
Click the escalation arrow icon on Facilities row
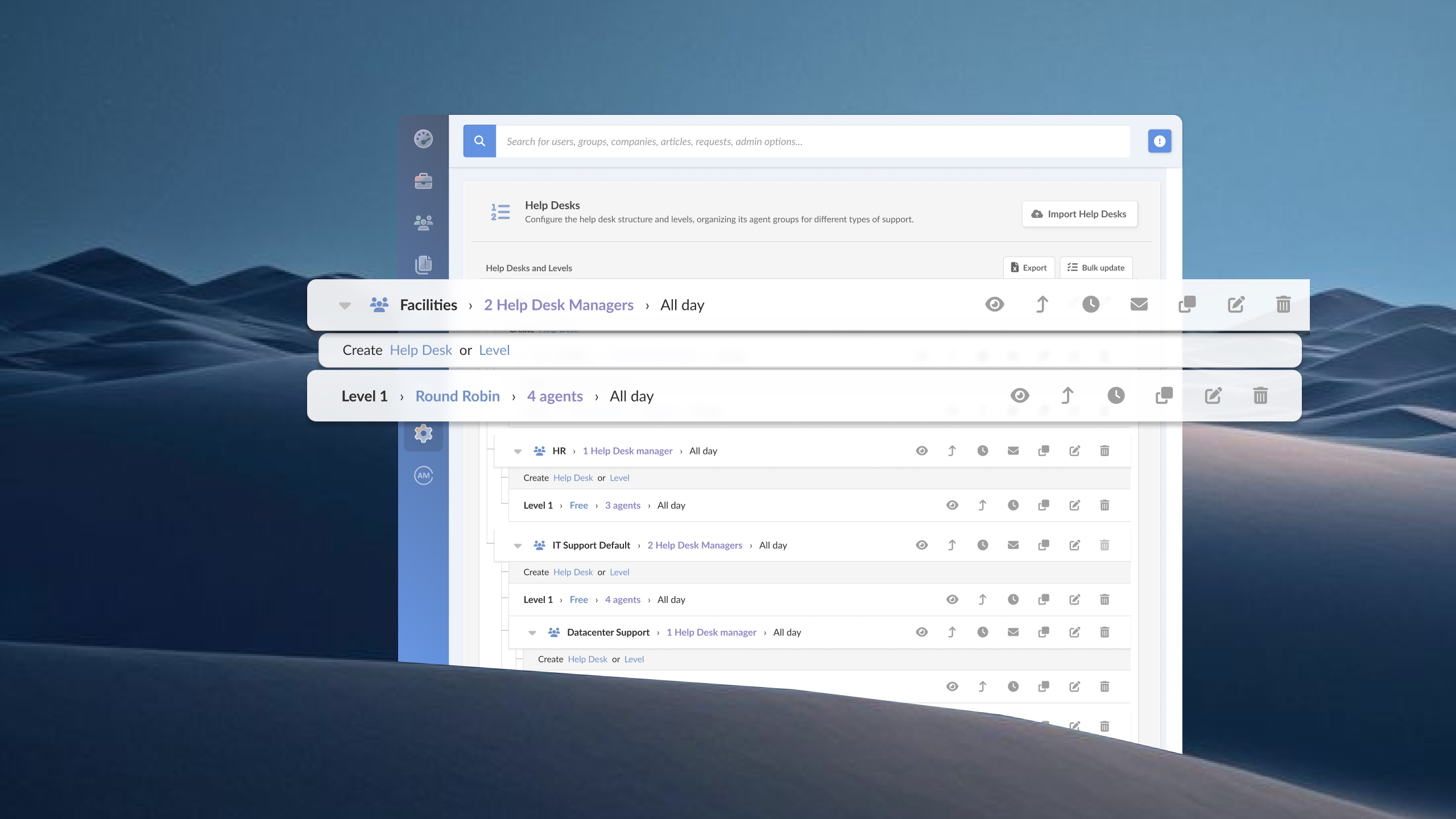point(1042,304)
